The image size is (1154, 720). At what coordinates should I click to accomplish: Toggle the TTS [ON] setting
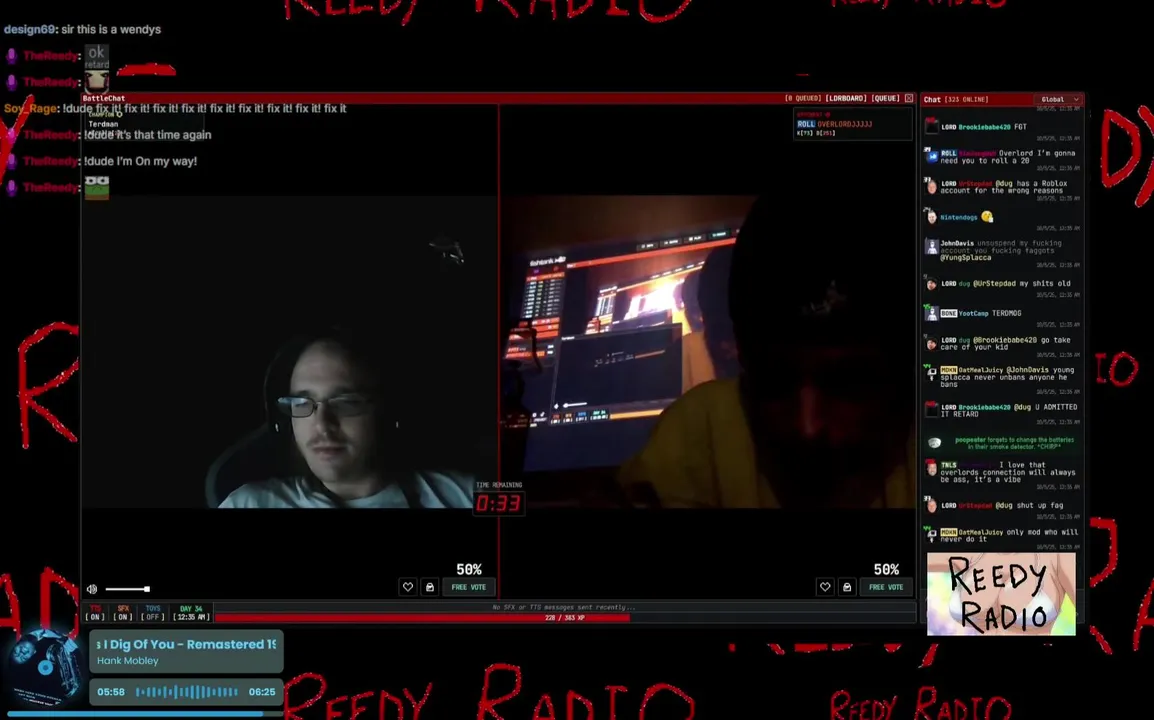click(96, 613)
